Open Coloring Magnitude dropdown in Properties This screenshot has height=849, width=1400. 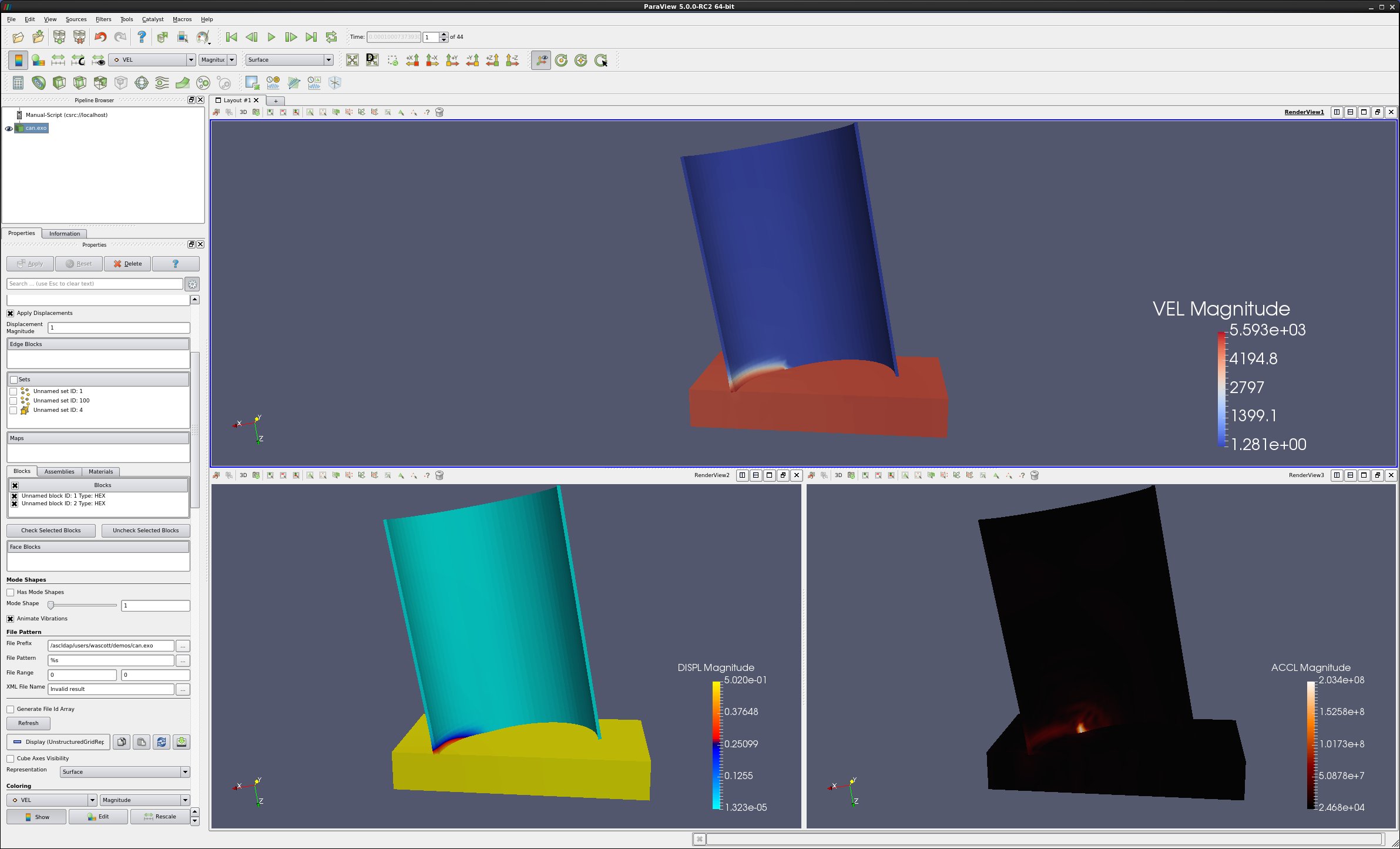145,800
